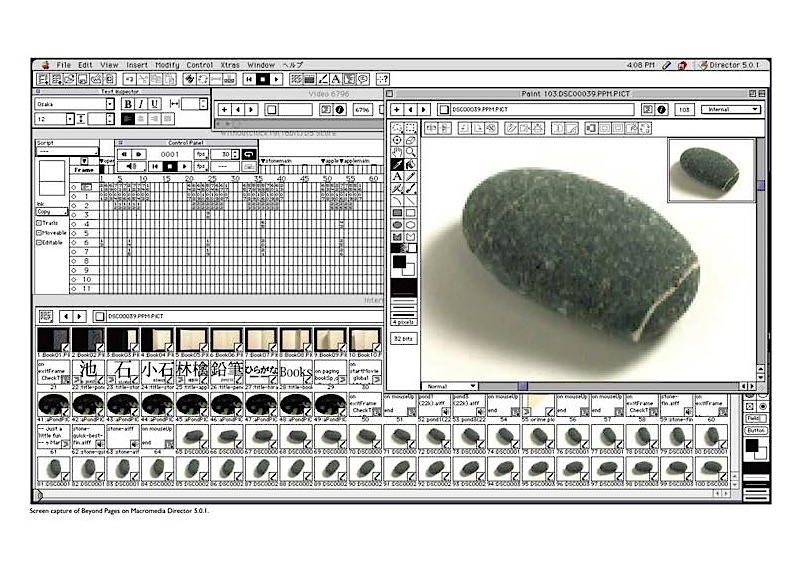Click the gradient colors swatch in Paint
Screen dimensions: 803x563
tap(404, 248)
